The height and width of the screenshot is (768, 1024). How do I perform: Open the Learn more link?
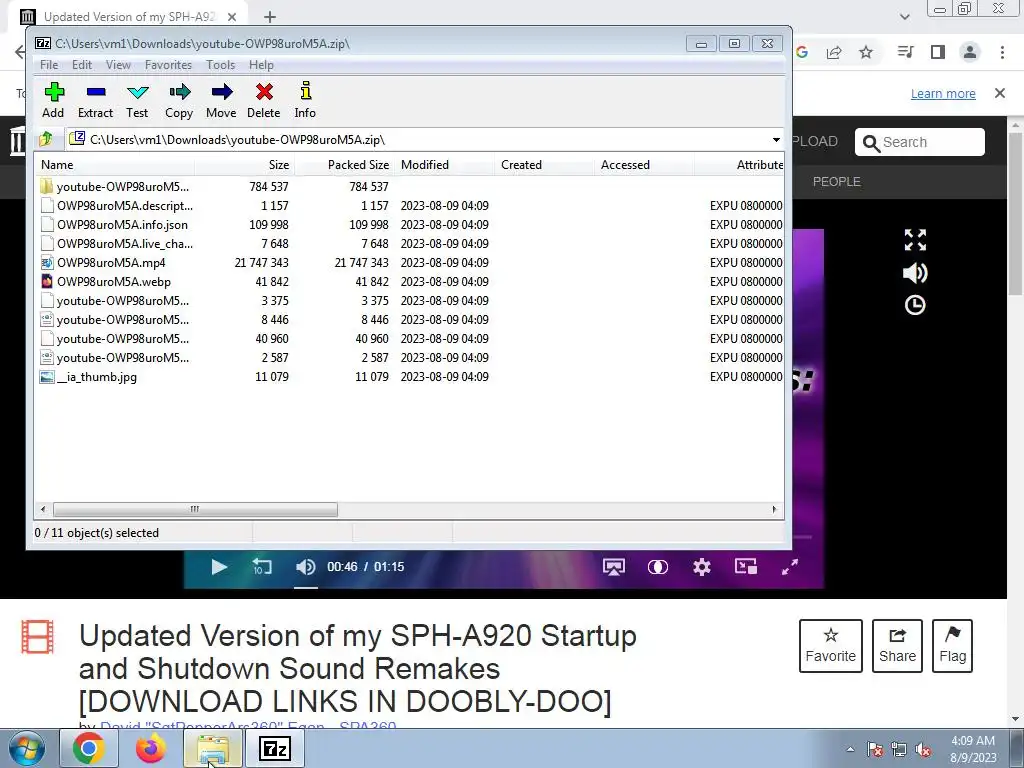click(x=943, y=93)
